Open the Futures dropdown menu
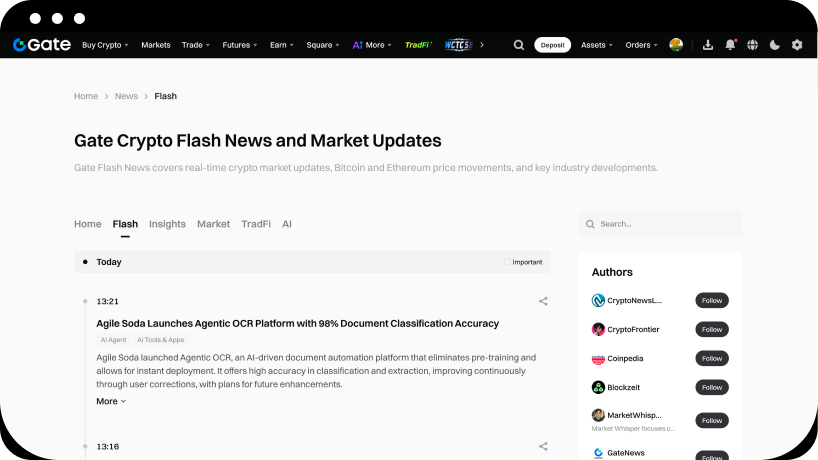 pos(240,45)
